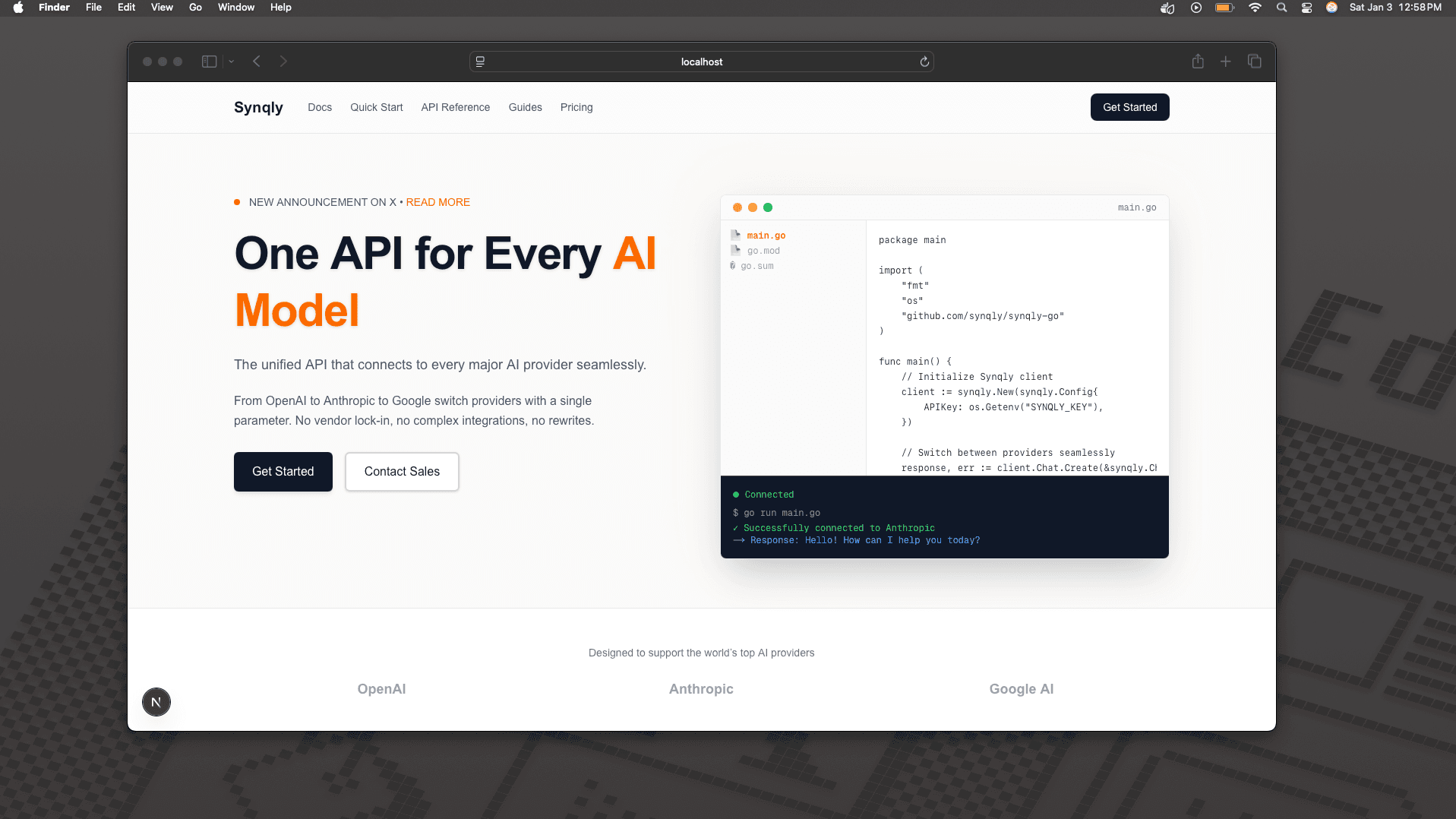
Task: Open the sidebar options dropdown chevron
Action: 231,62
